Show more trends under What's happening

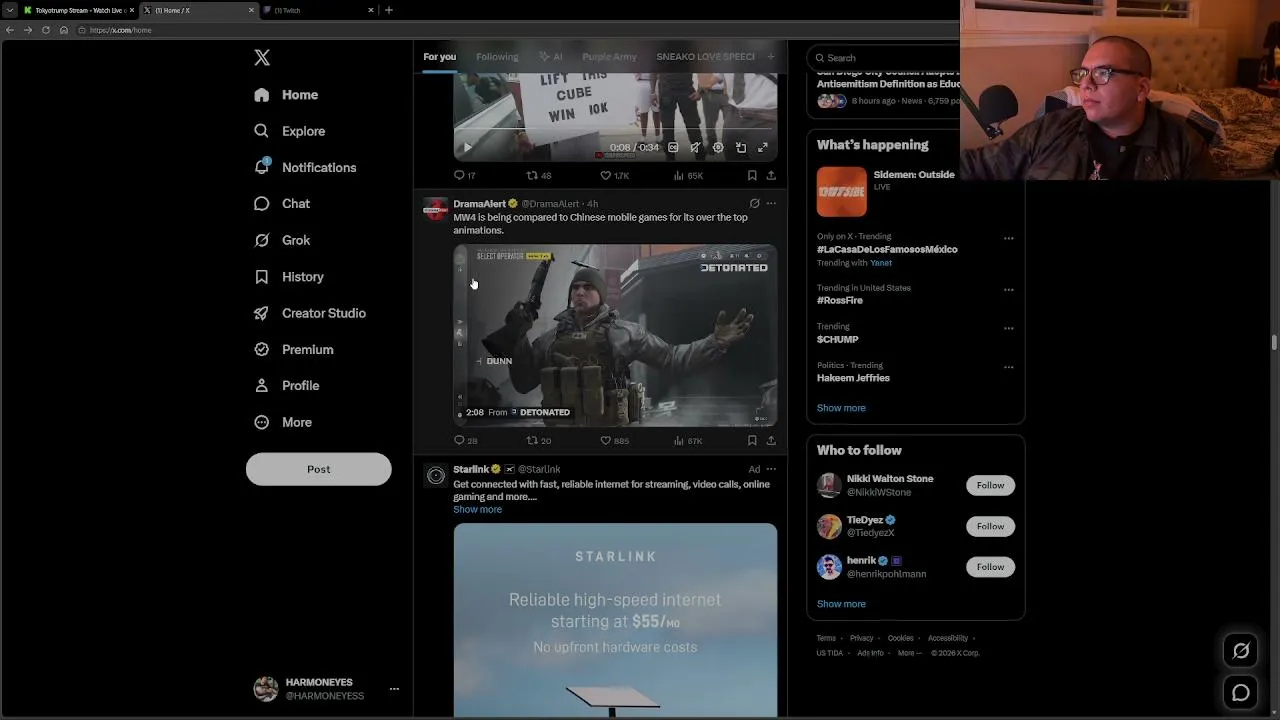click(841, 408)
